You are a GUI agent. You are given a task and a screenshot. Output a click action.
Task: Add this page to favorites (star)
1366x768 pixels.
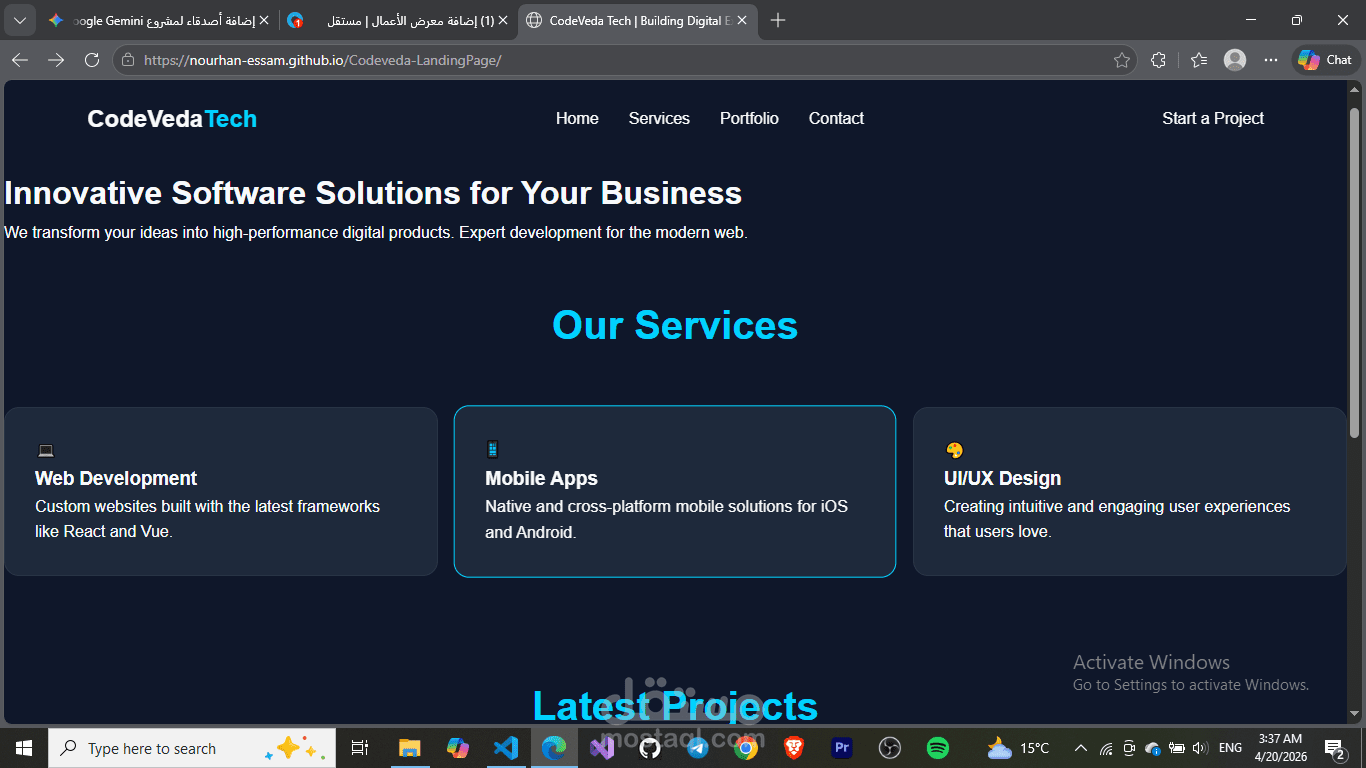click(x=1122, y=60)
